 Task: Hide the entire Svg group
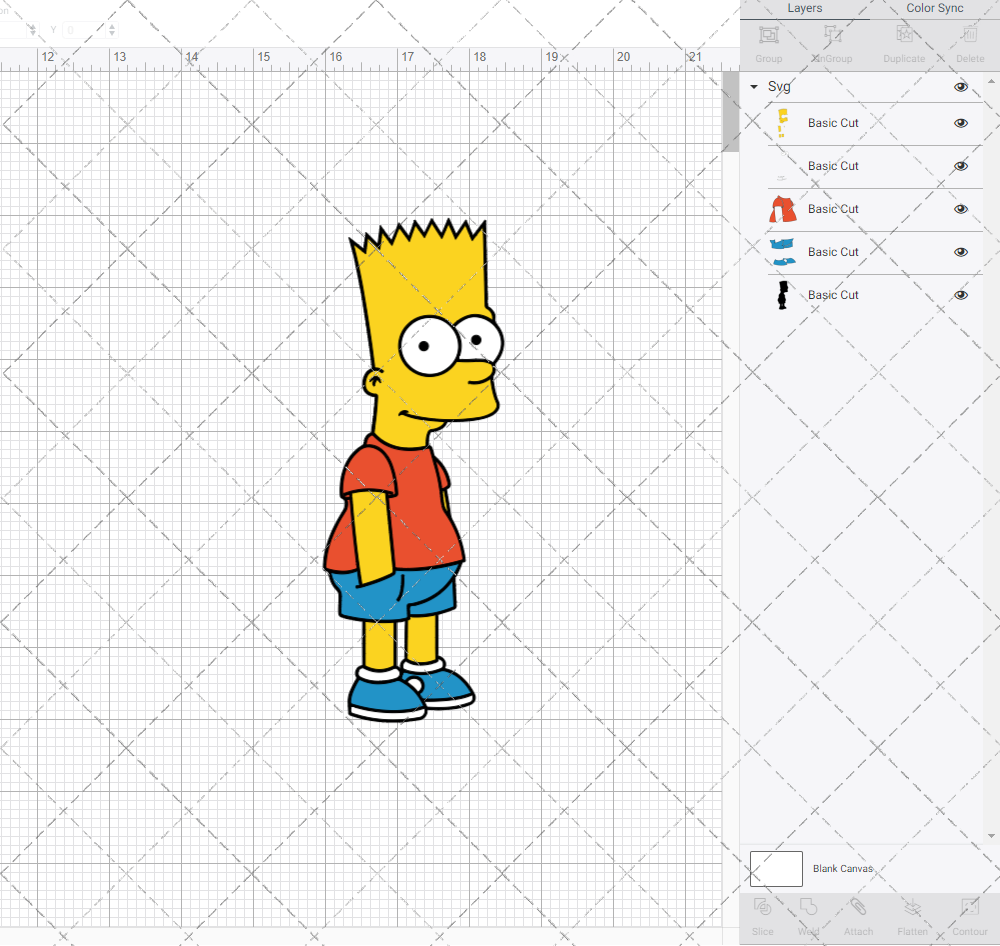[x=960, y=87]
